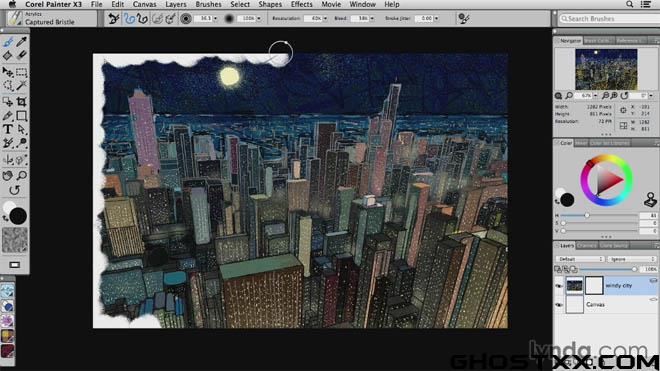Viewport: 660px width, 371px height.
Task: Select the Text tool
Action: 8,129
